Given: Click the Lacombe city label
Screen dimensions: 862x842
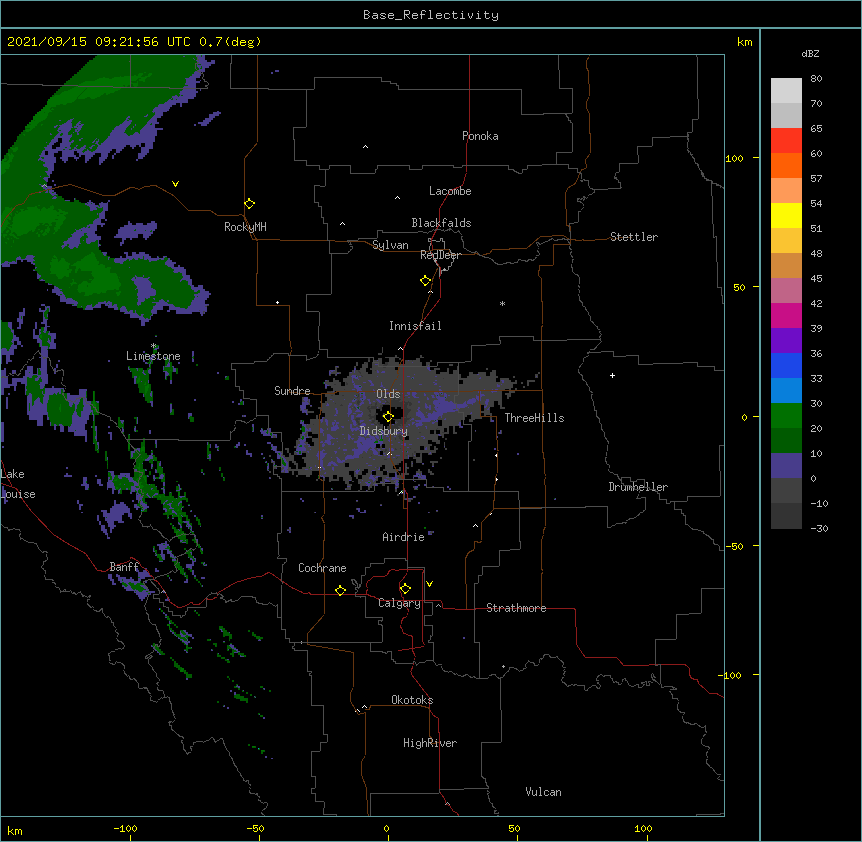Looking at the screenshot, I should coord(450,191).
